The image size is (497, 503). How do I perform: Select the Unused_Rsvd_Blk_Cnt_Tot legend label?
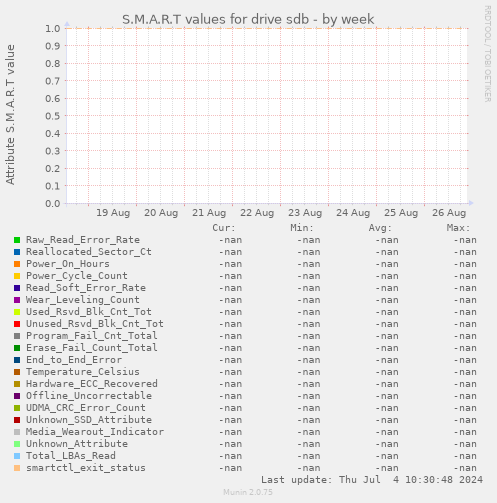click(95, 324)
